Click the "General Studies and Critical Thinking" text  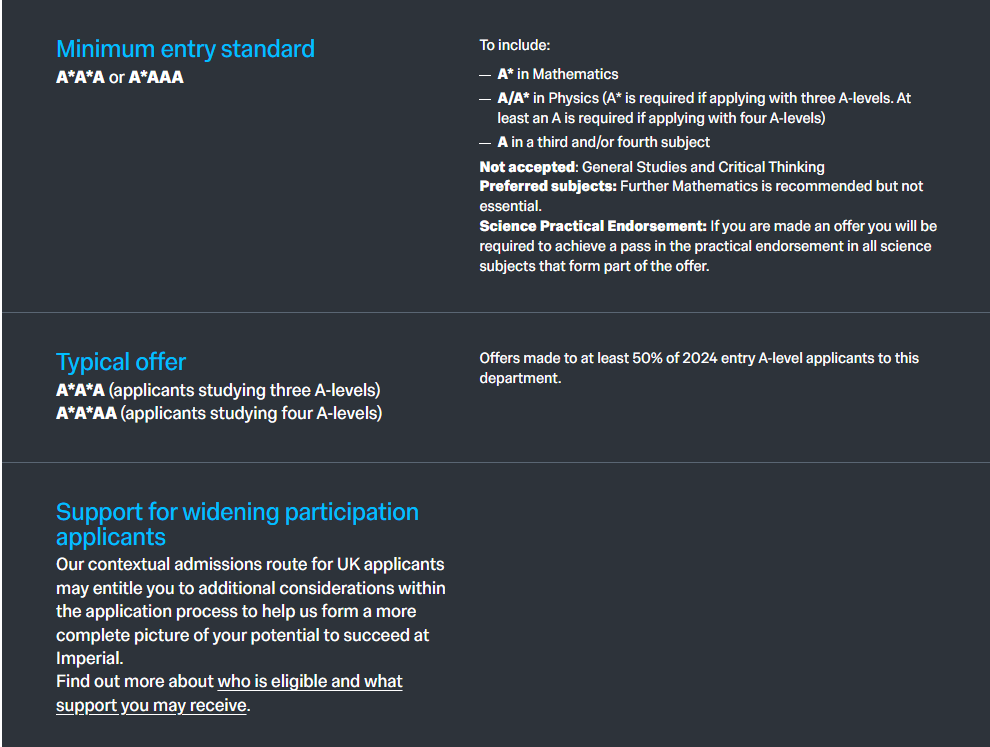(703, 167)
